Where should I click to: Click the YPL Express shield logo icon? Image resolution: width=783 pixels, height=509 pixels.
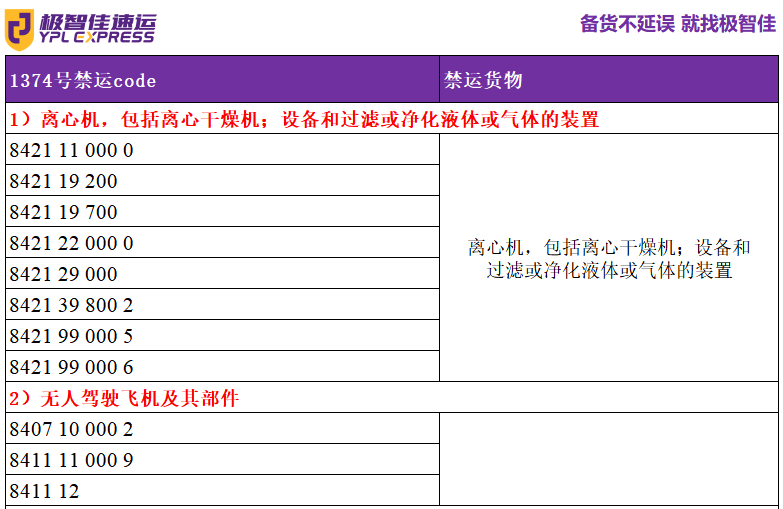click(x=20, y=28)
